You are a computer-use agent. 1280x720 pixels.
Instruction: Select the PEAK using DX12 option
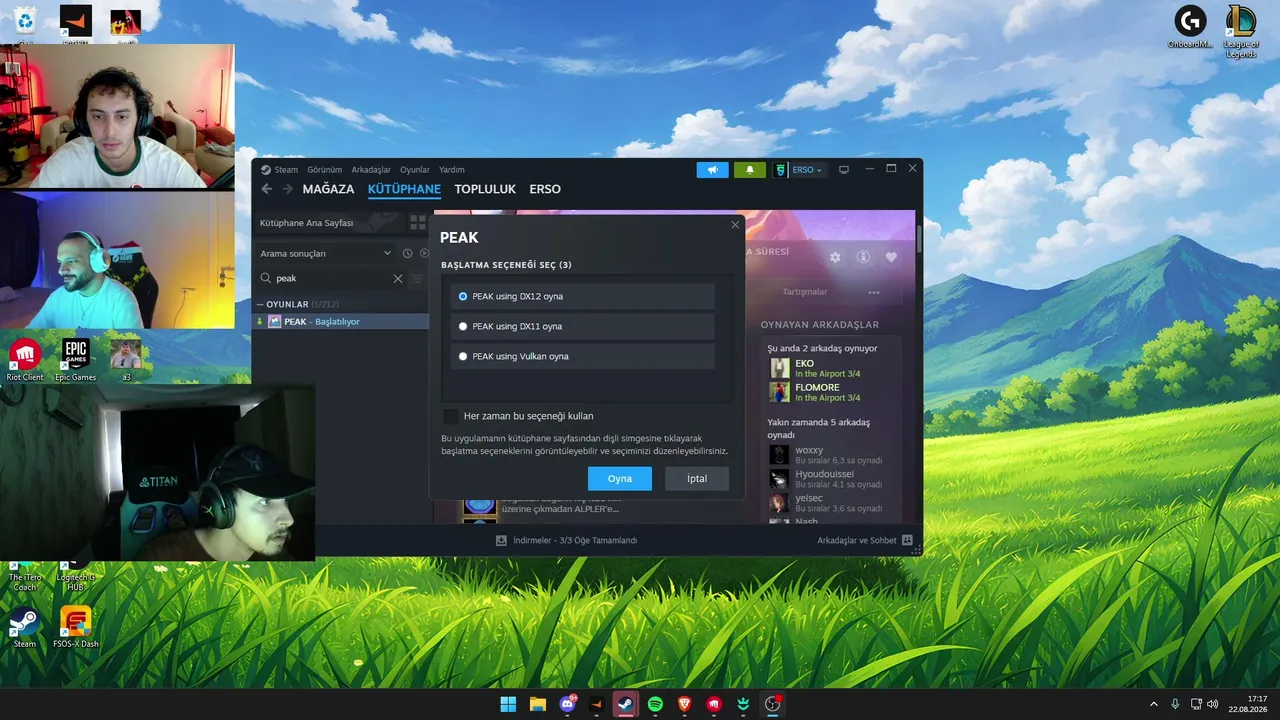(x=583, y=296)
